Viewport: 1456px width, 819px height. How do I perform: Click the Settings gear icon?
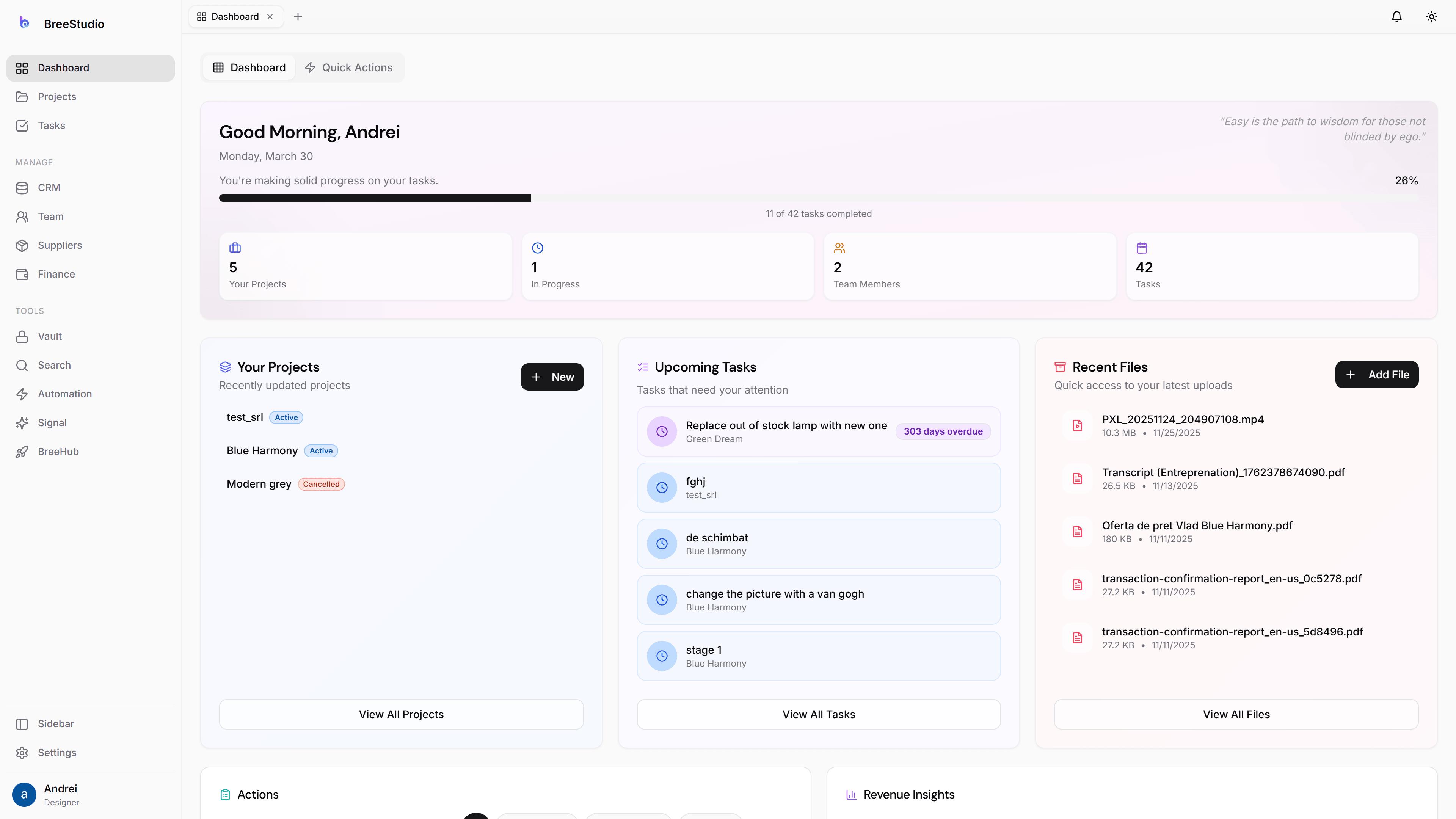(x=22, y=753)
